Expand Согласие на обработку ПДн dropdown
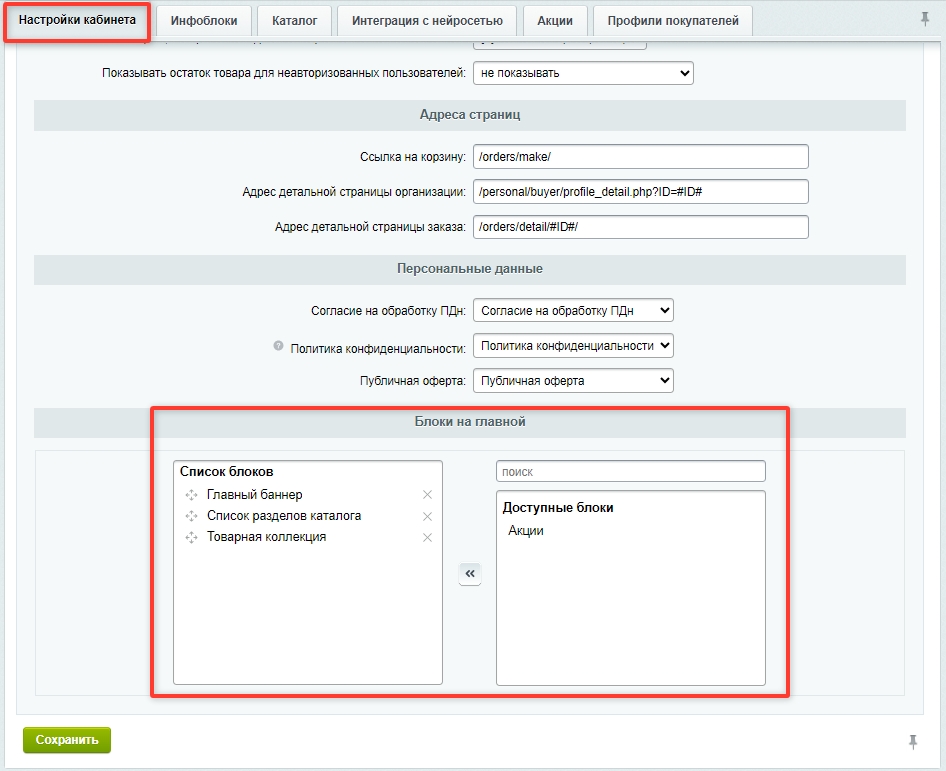Screen dimensions: 946x771 (573, 311)
